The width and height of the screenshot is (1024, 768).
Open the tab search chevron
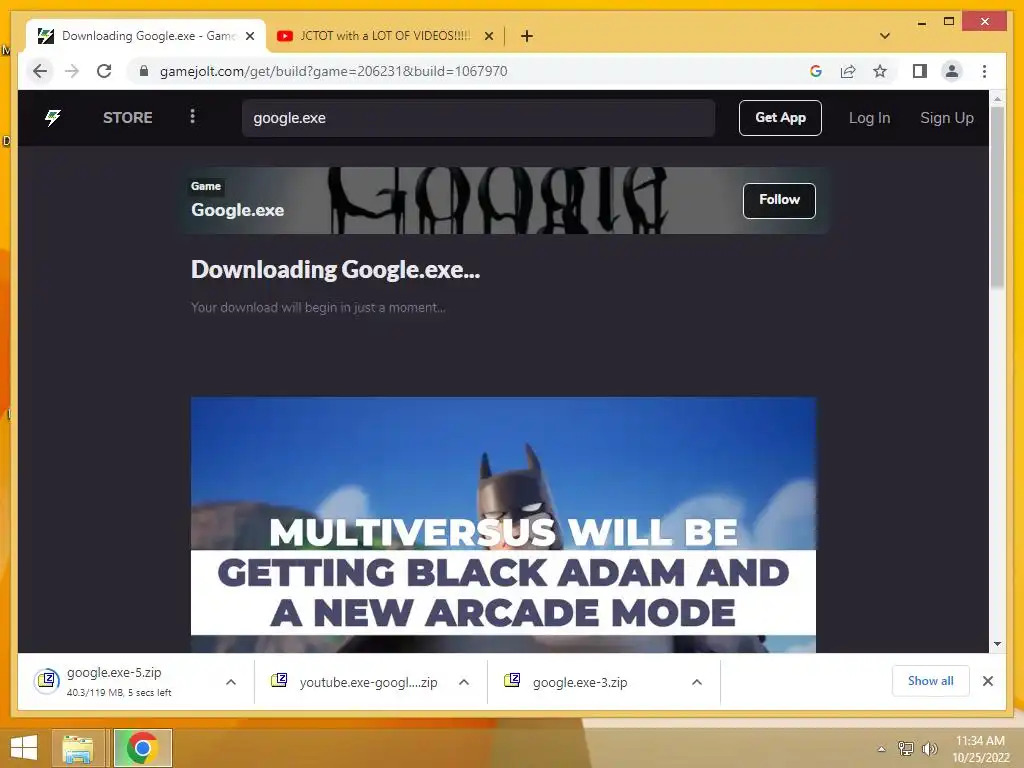(x=885, y=36)
